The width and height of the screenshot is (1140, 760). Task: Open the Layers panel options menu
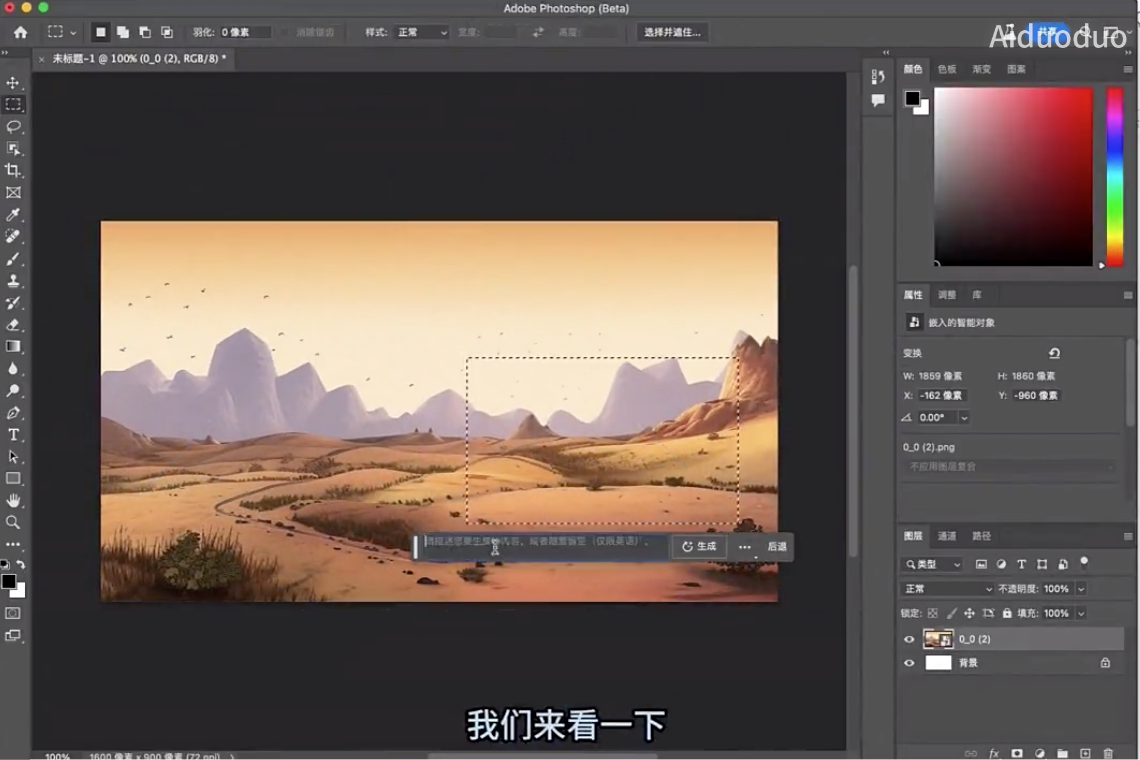pos(1128,536)
